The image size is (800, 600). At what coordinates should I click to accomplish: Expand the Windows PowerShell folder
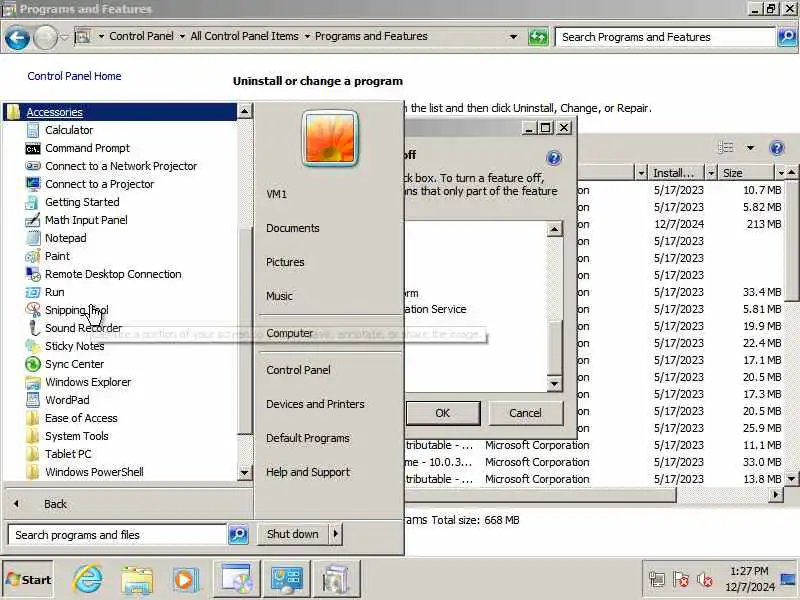[85, 472]
